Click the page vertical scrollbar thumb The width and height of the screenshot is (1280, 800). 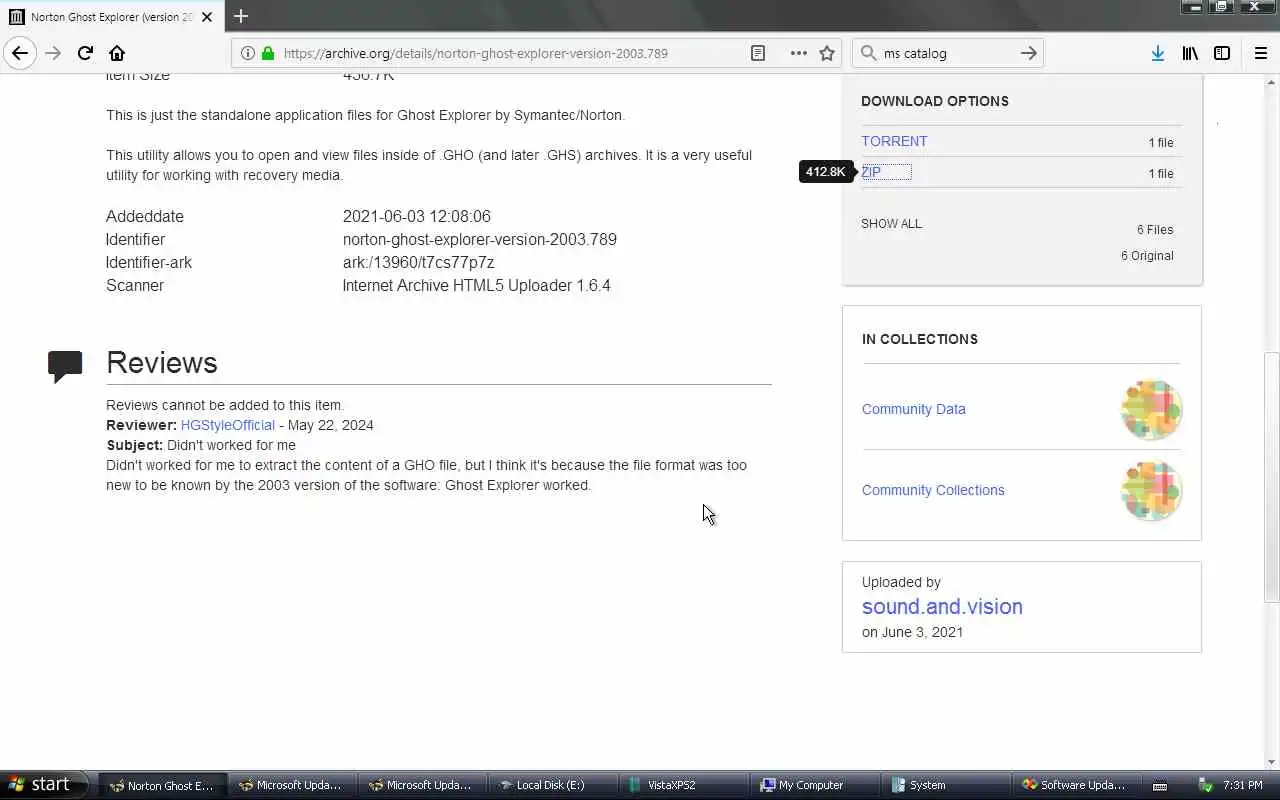[1271, 477]
